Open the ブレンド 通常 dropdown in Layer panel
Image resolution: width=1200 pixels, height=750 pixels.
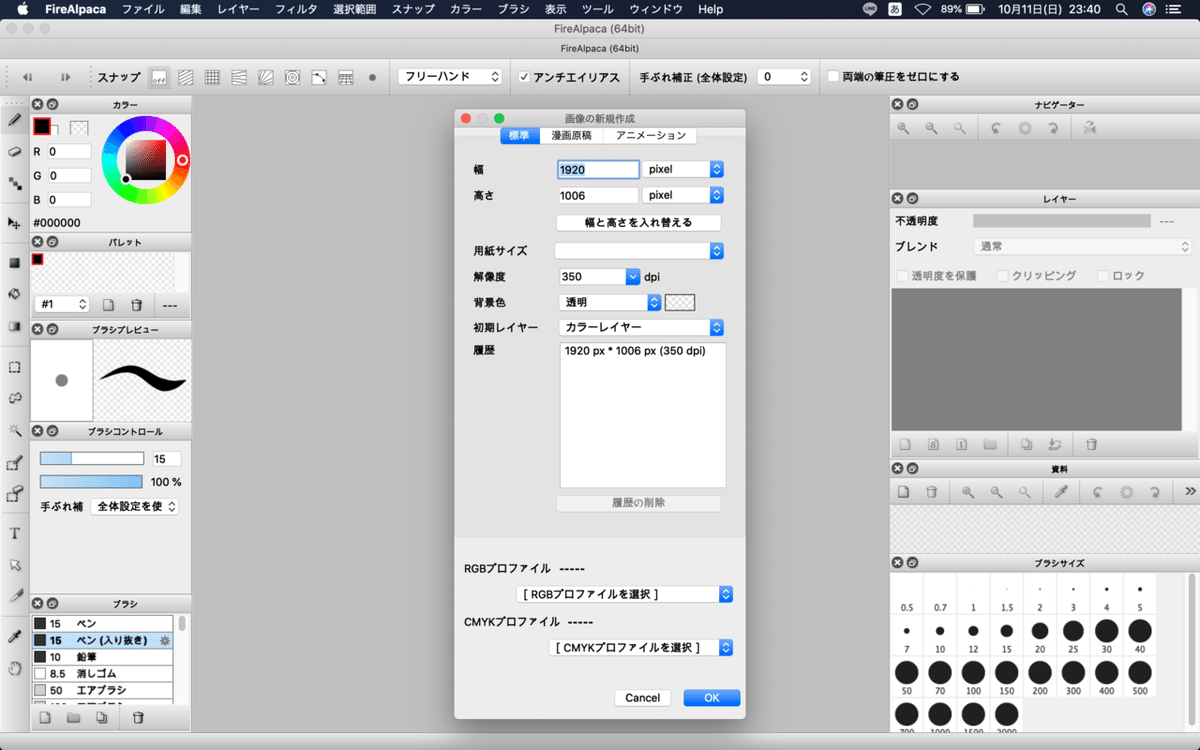(x=1083, y=246)
